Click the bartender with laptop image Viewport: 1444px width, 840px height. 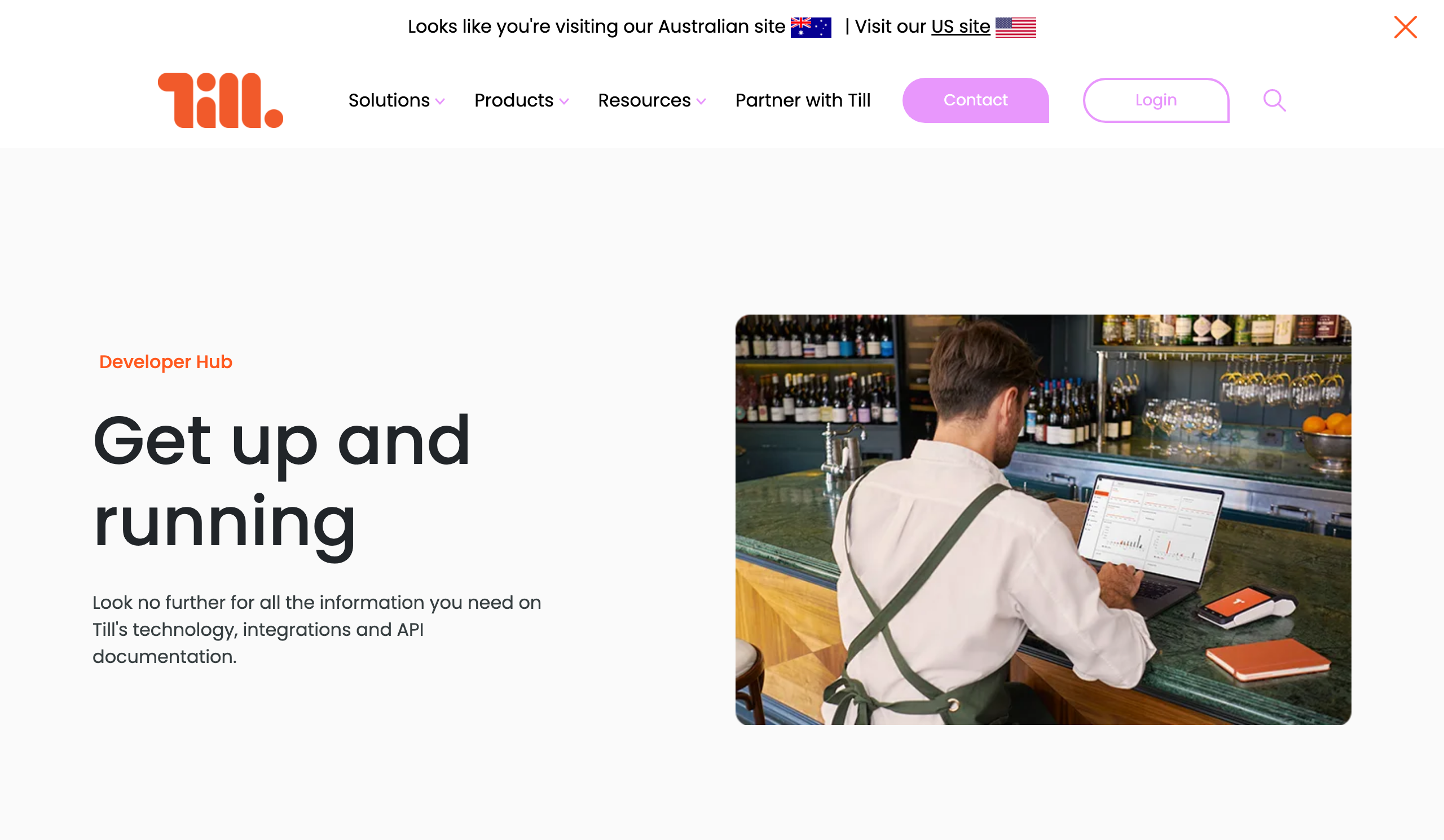1043,519
